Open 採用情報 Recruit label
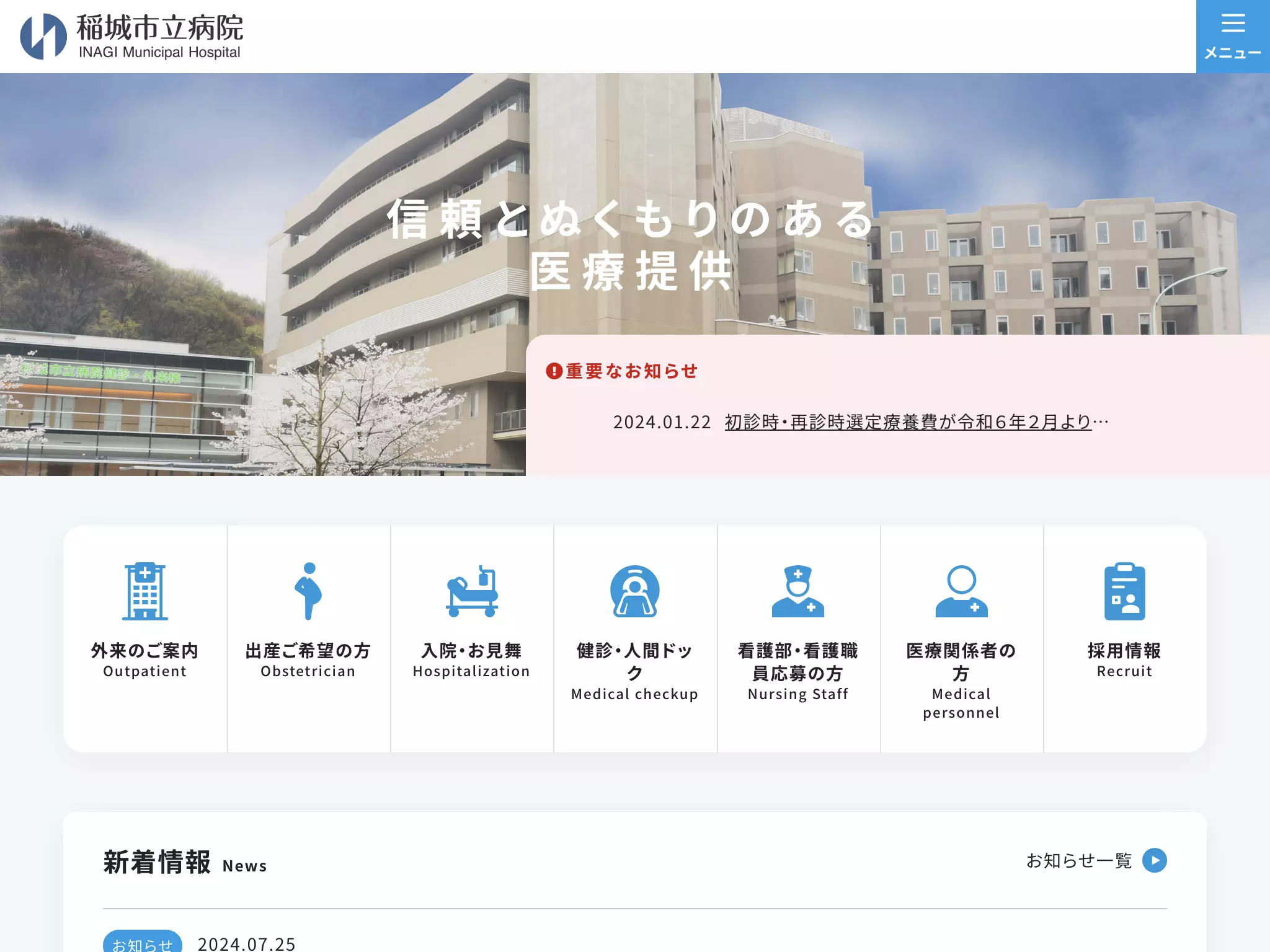This screenshot has width=1270, height=952. pos(1124,660)
